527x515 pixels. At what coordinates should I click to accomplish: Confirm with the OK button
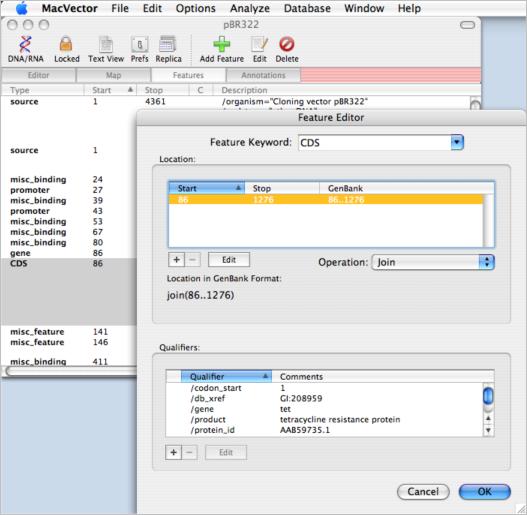point(484,492)
